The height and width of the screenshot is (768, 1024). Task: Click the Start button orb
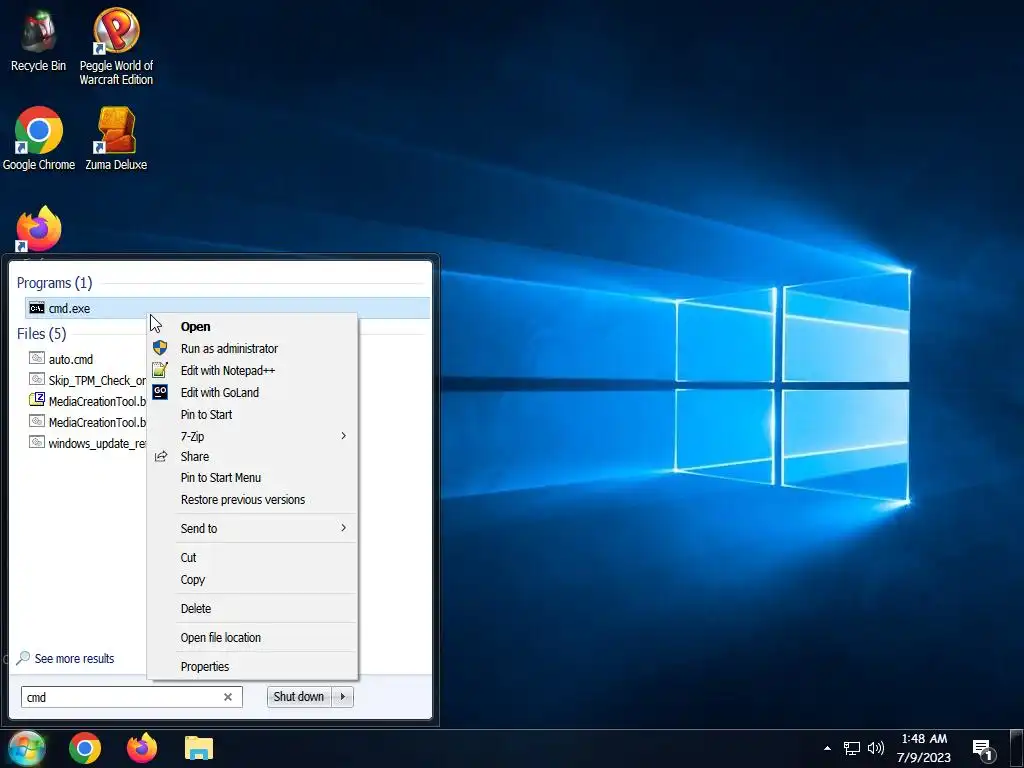pyautogui.click(x=26, y=748)
